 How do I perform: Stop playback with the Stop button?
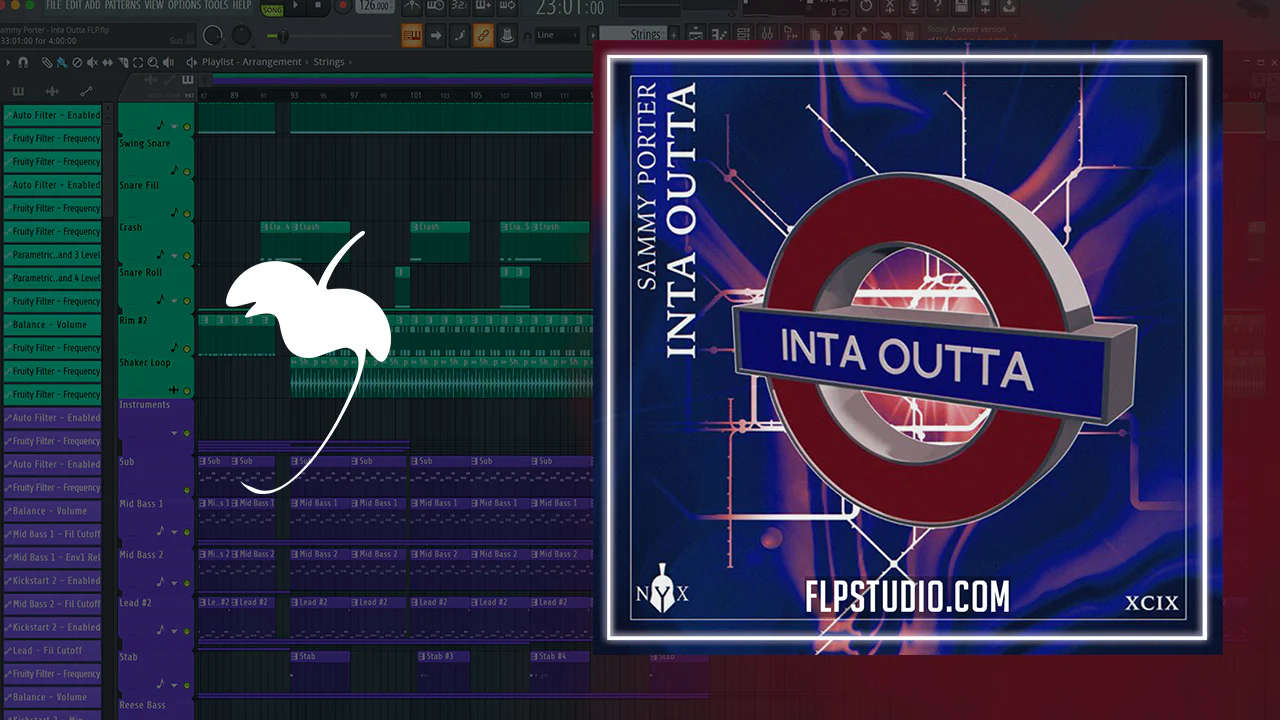pos(319,6)
